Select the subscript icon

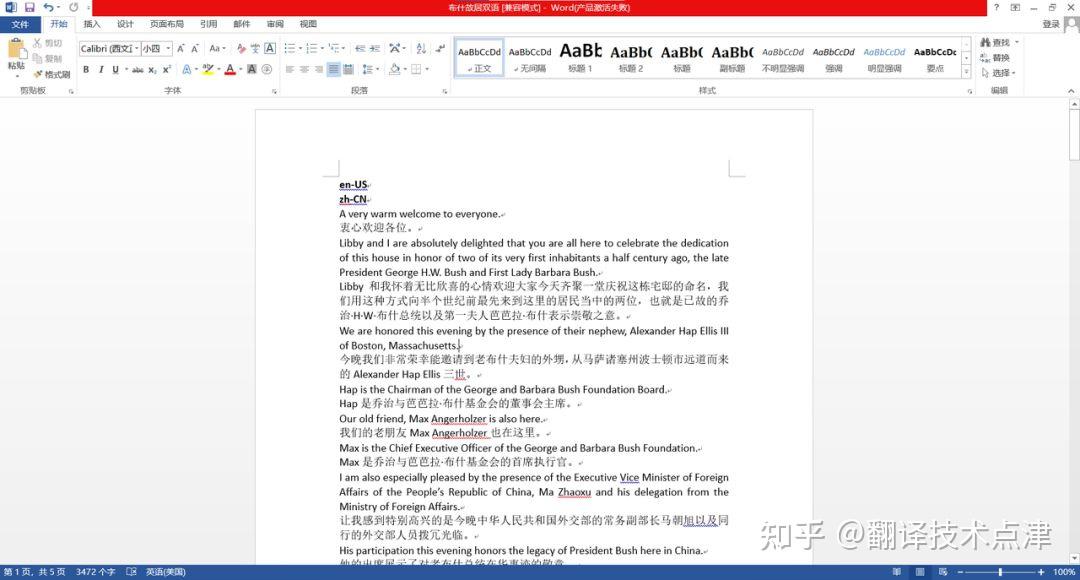click(x=151, y=70)
